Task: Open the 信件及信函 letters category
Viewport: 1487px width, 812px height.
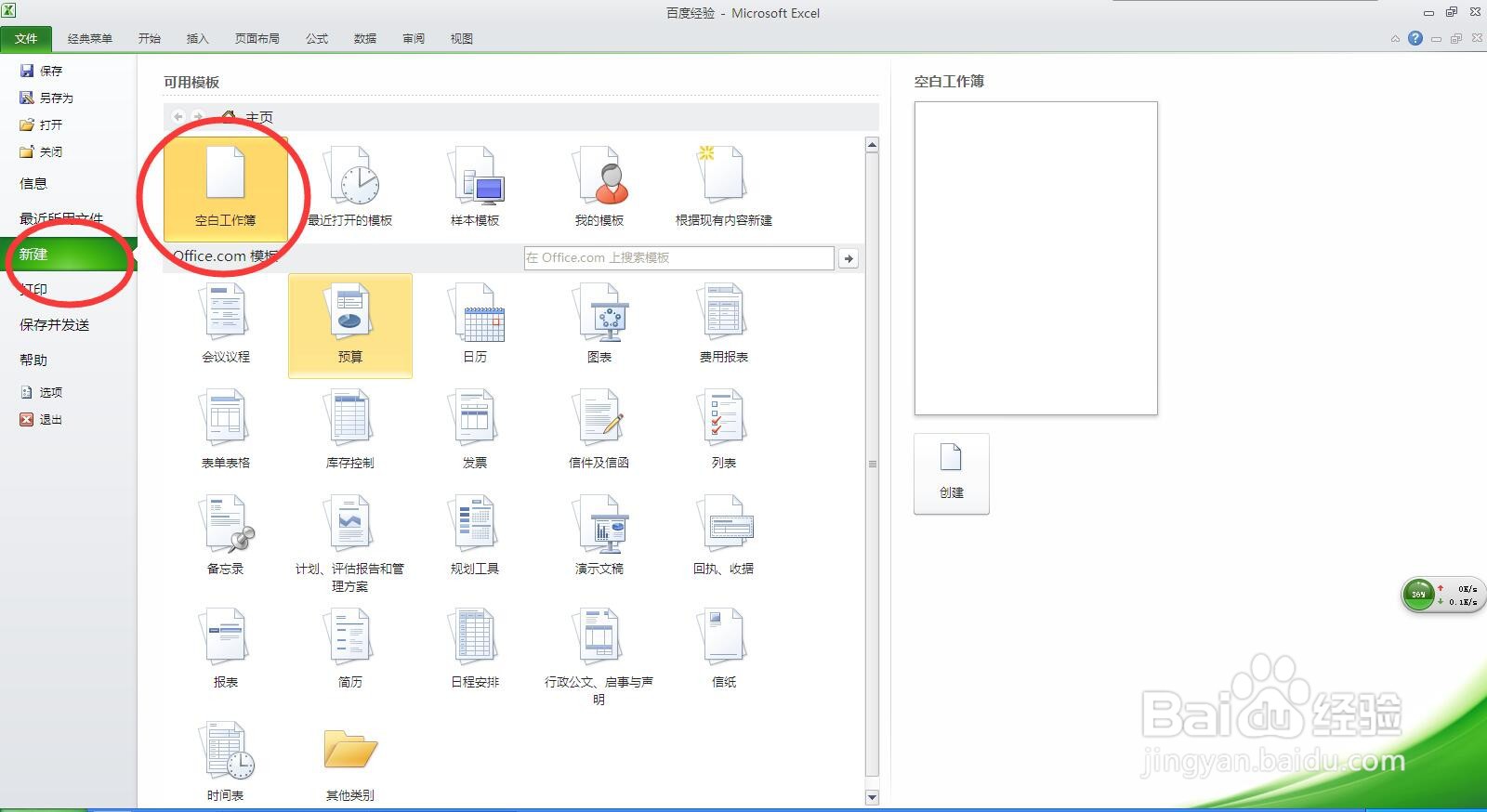Action: point(599,430)
